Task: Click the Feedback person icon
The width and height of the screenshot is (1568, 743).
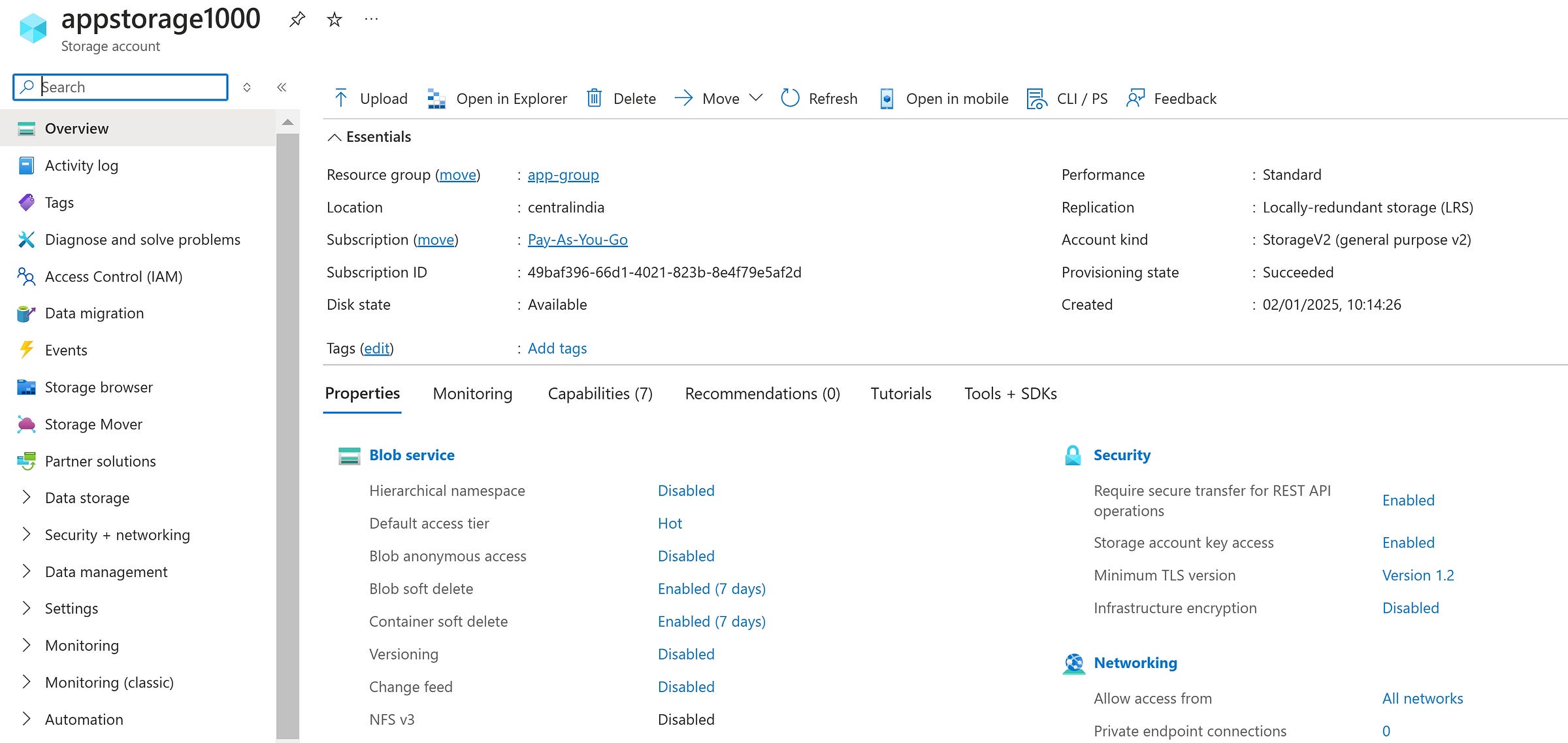Action: (1135, 98)
